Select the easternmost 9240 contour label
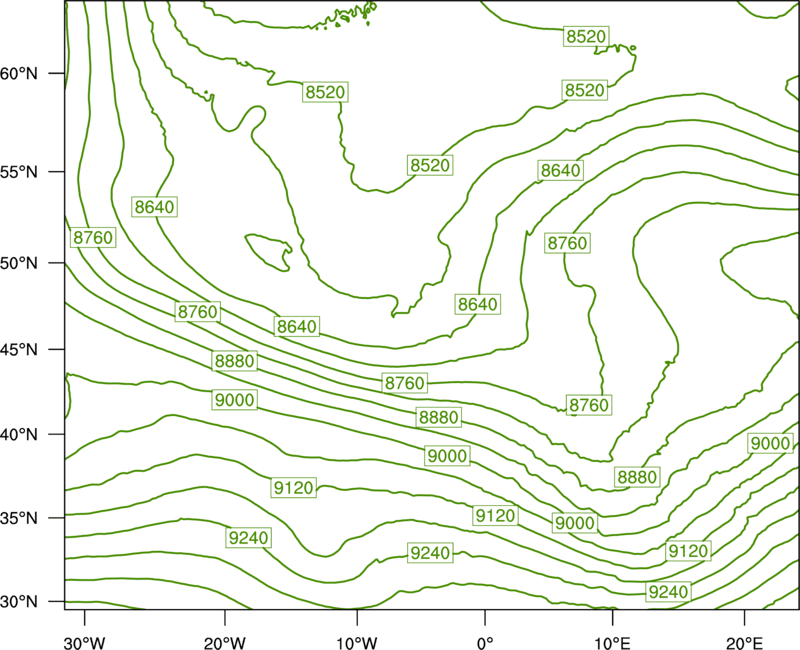This screenshot has width=800, height=650. coord(668,592)
